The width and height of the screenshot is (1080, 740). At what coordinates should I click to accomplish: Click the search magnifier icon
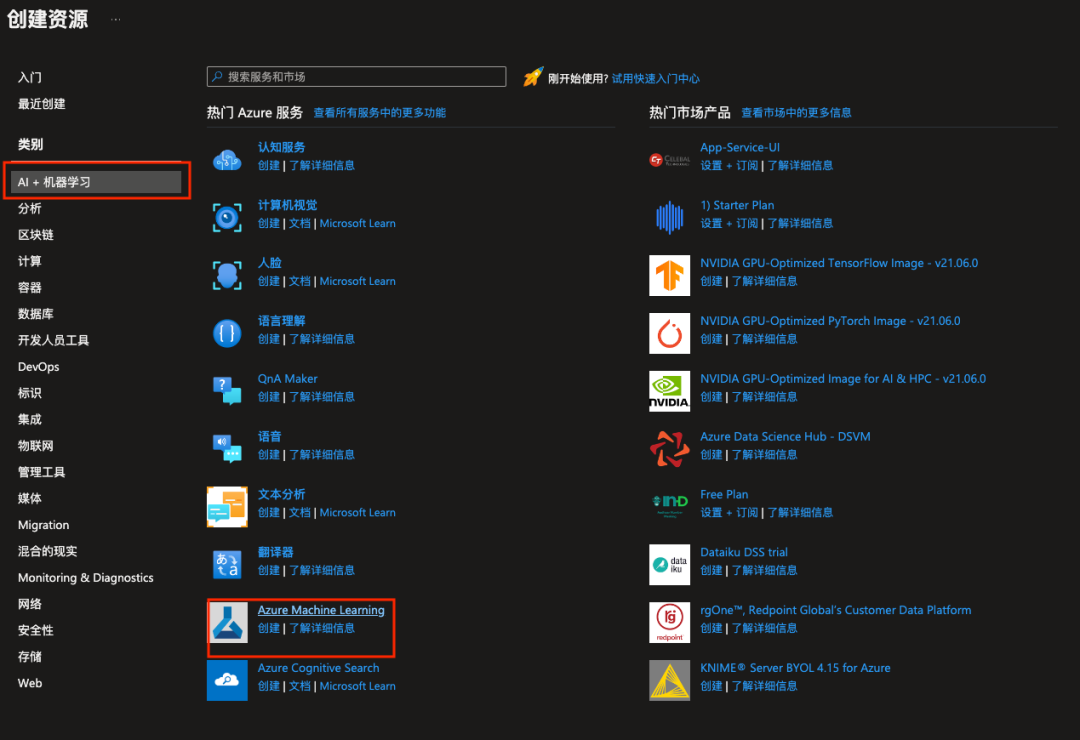point(217,76)
